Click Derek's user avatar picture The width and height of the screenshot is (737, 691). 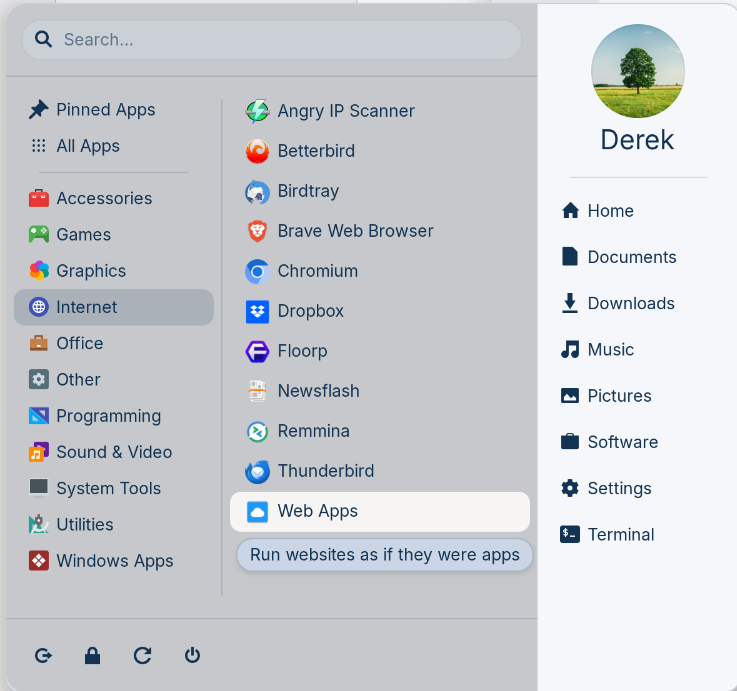[x=638, y=71]
